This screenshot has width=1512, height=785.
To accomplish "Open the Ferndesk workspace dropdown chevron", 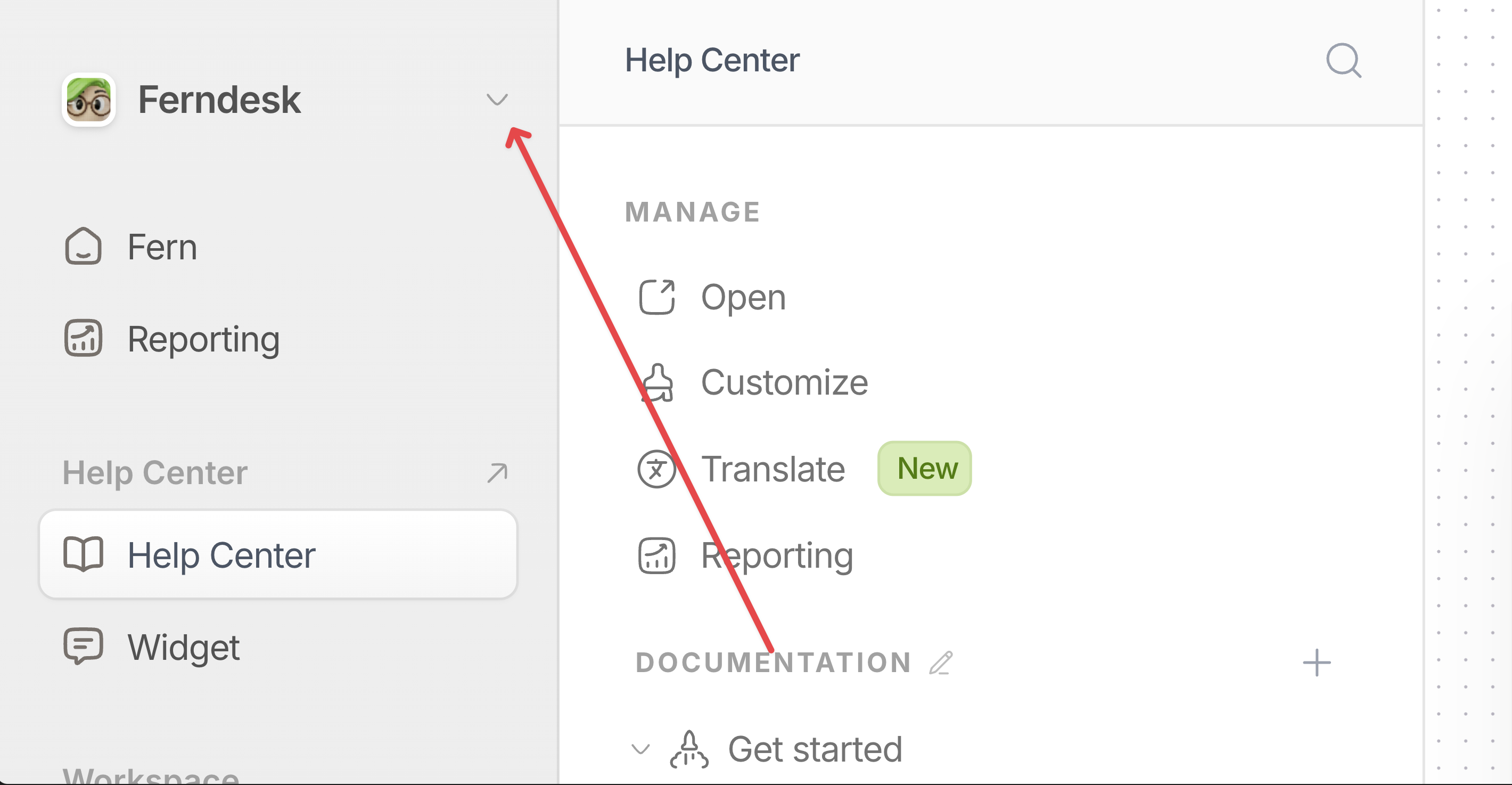I will [x=497, y=99].
